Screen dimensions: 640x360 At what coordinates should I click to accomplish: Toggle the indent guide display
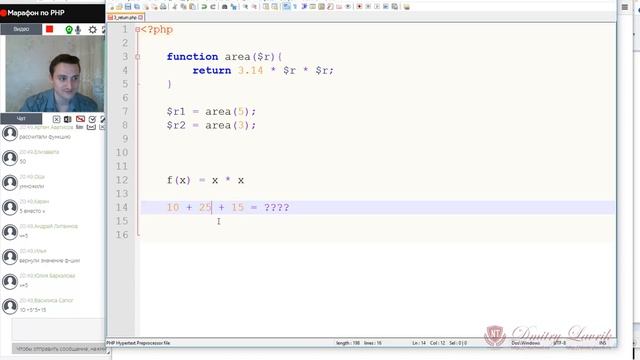(304, 7)
